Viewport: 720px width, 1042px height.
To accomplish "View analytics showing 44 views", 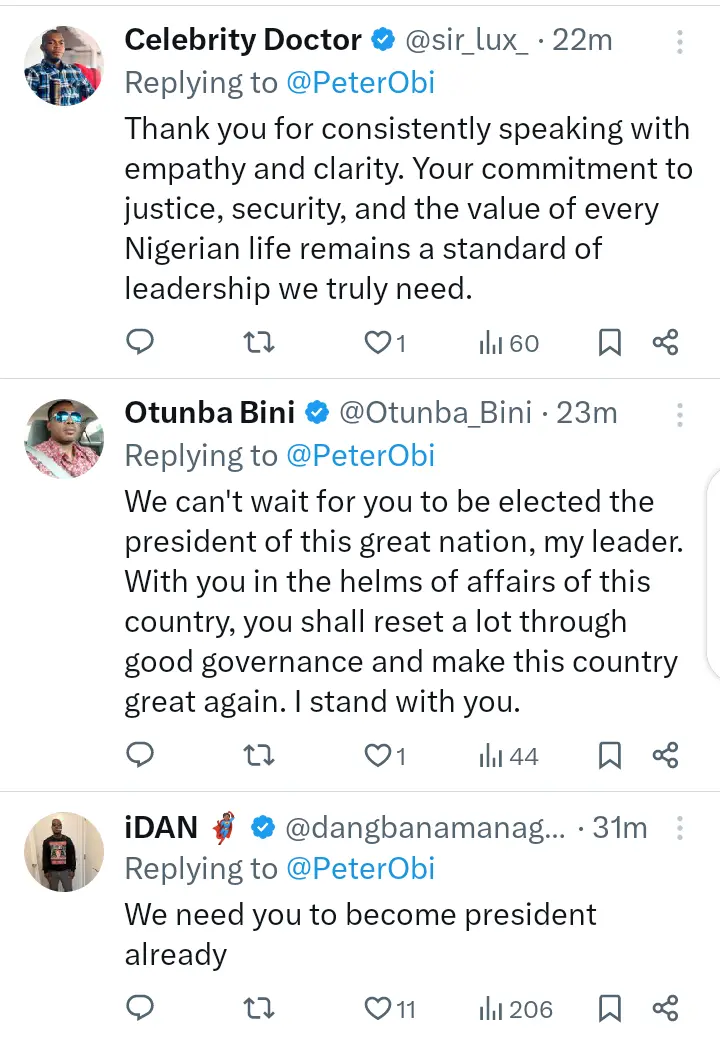I will coord(508,756).
